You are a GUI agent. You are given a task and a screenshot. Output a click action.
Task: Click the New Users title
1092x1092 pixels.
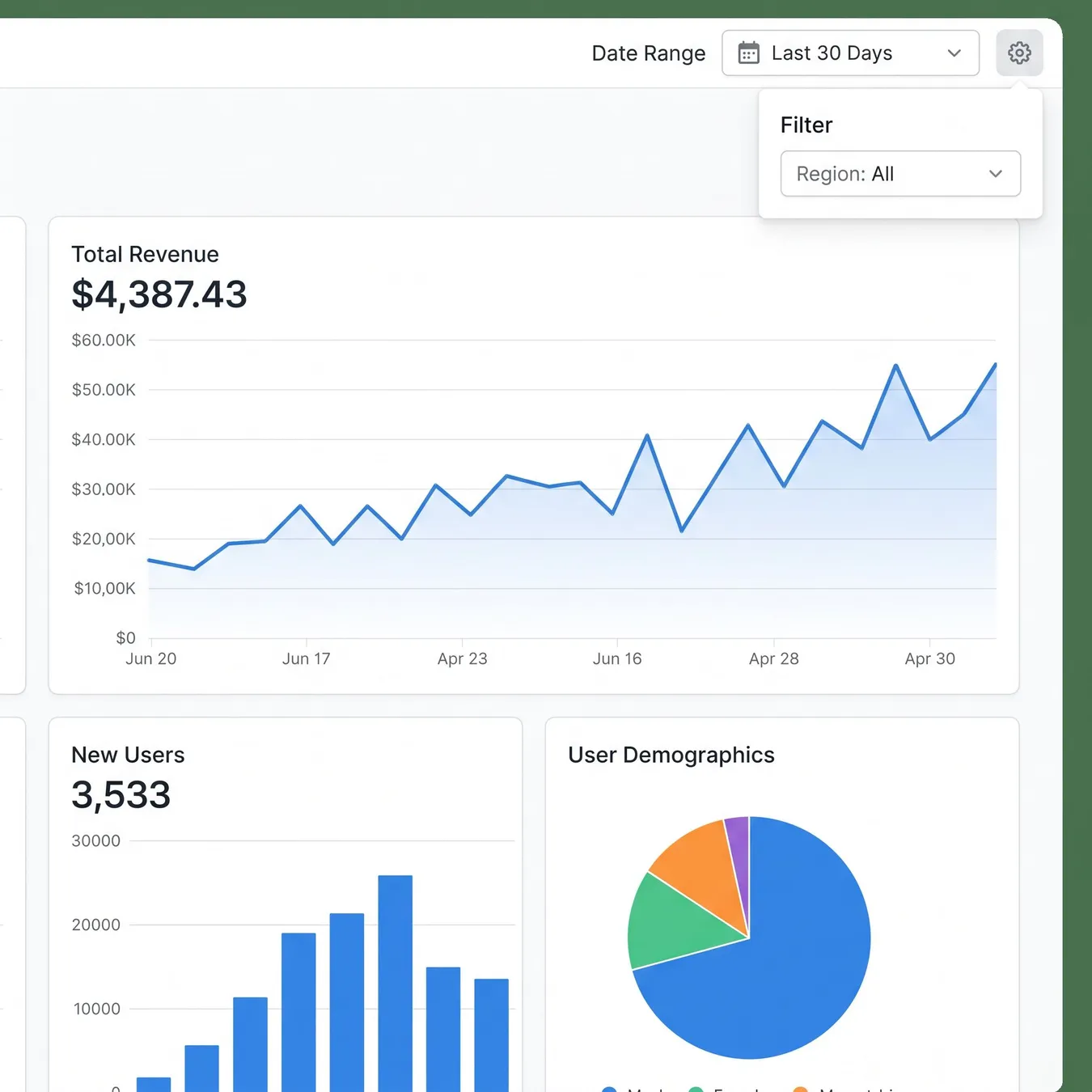128,755
